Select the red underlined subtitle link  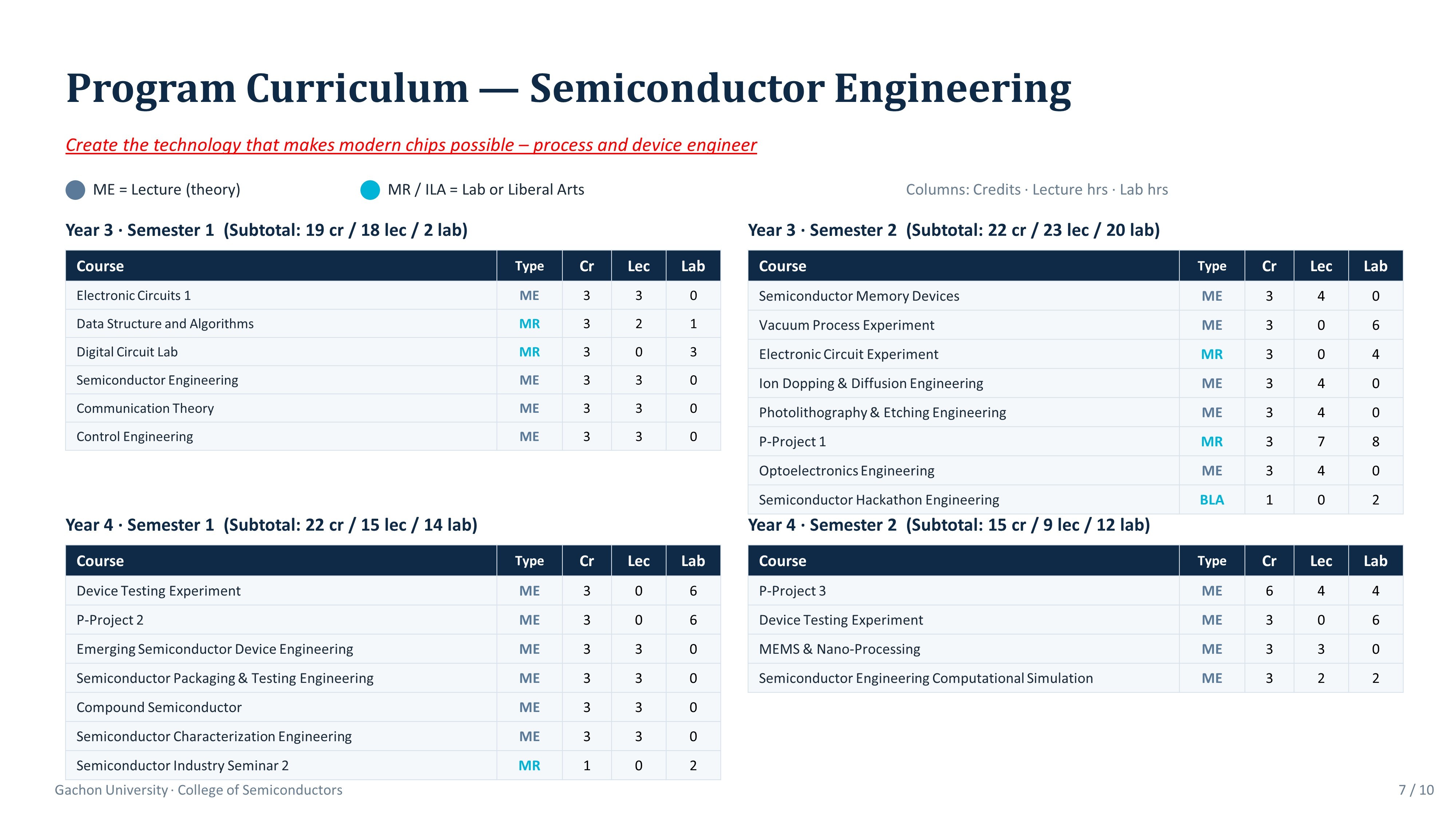(x=411, y=145)
